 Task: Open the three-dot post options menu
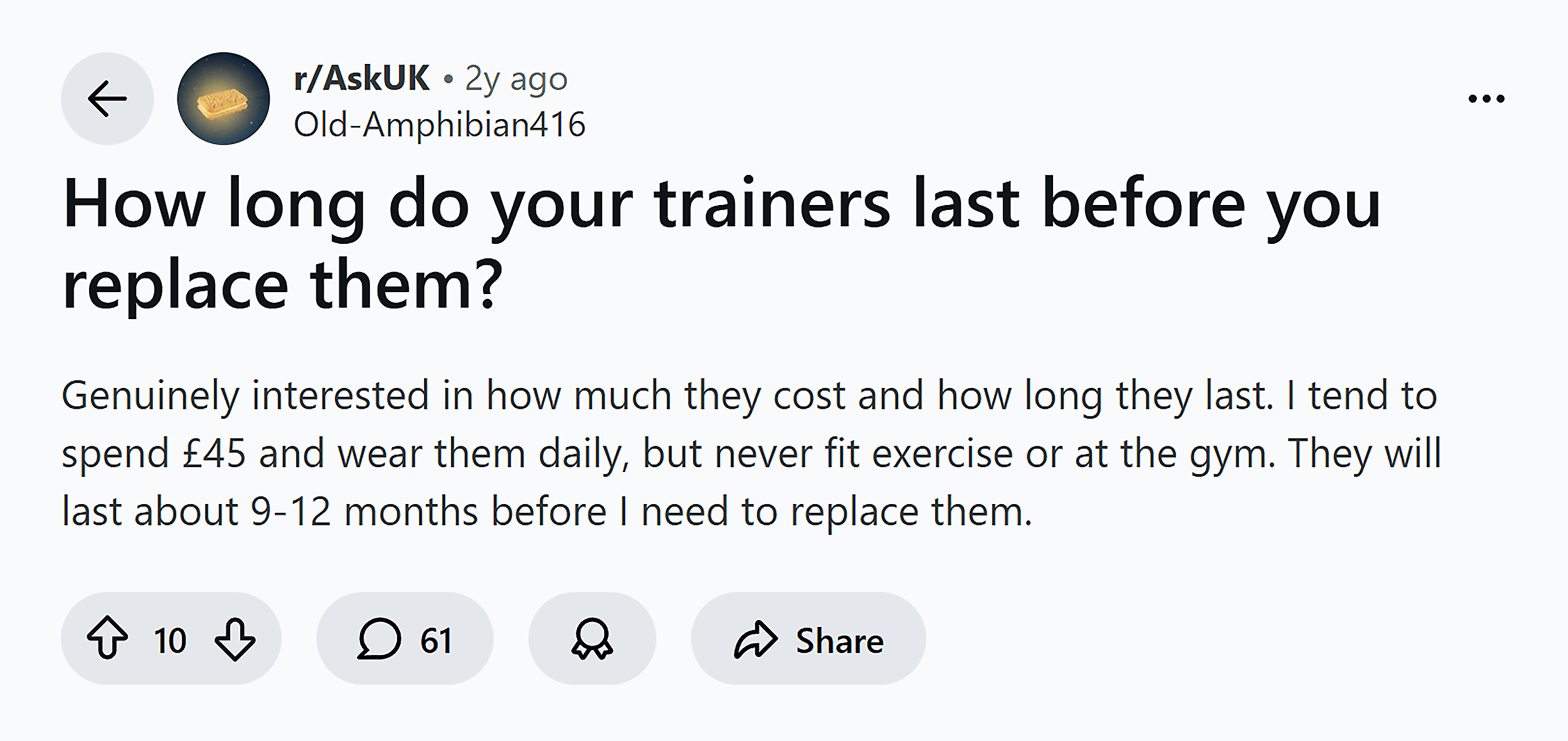[1486, 98]
